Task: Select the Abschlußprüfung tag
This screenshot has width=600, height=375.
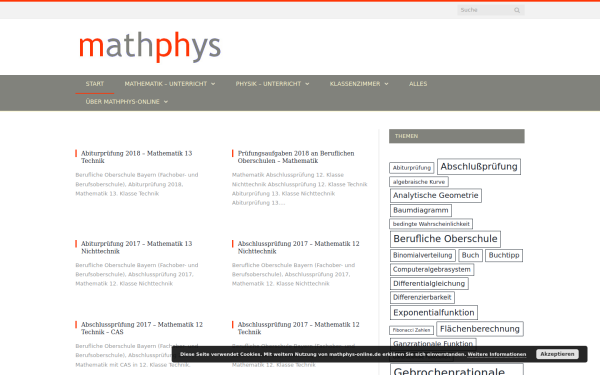Action: coord(479,166)
